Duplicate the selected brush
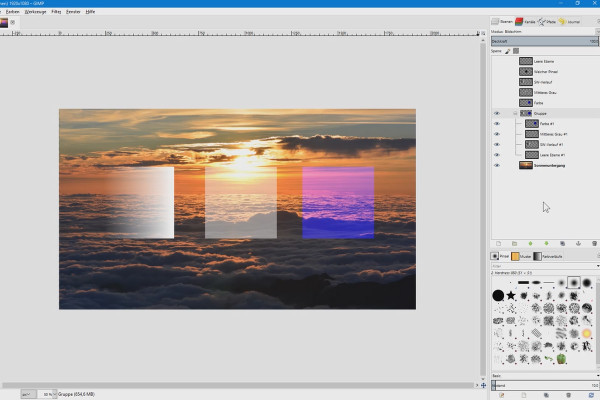 pos(546,395)
